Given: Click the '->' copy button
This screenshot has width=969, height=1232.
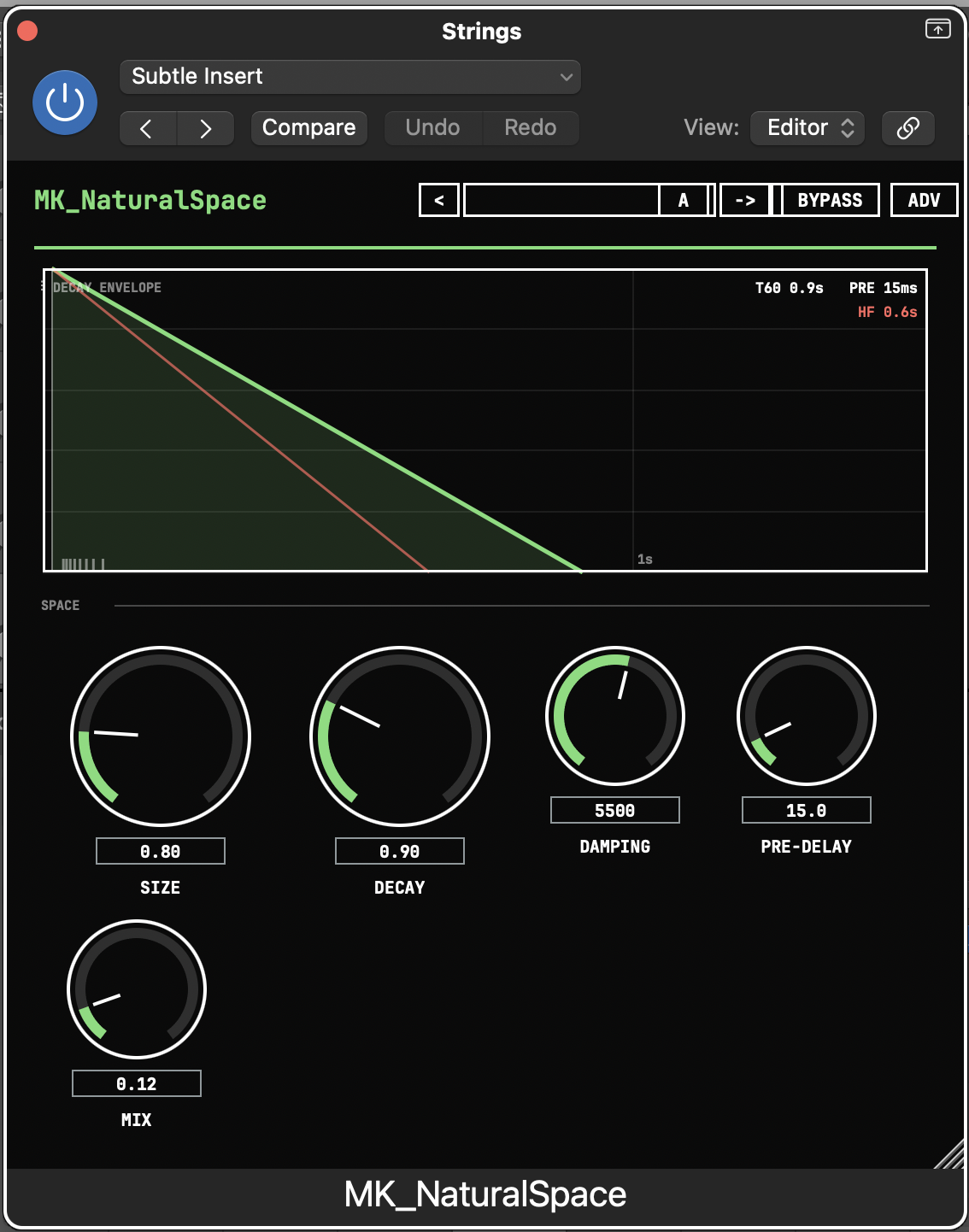Looking at the screenshot, I should point(745,200).
